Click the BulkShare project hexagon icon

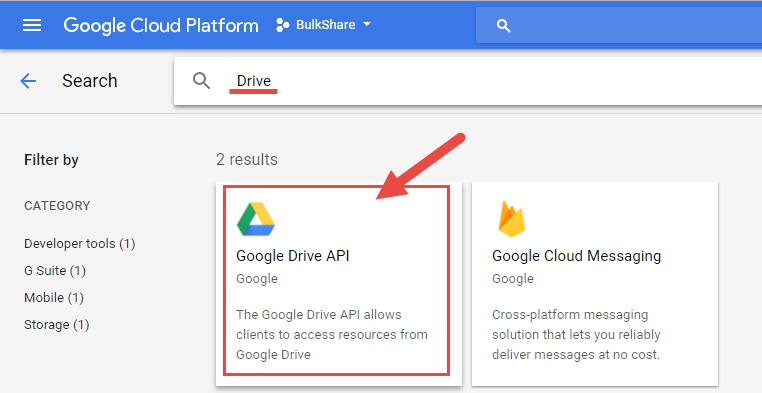(x=282, y=25)
